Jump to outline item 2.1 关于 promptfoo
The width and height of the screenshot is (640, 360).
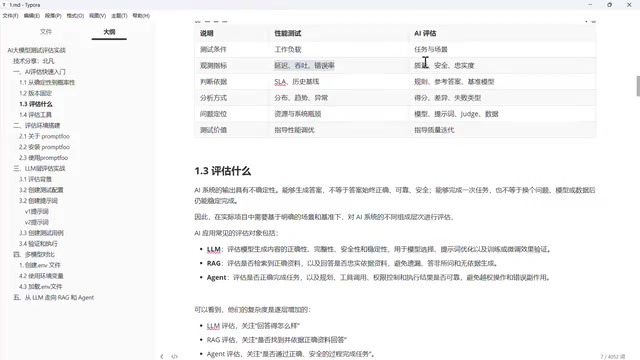pyautogui.click(x=44, y=136)
